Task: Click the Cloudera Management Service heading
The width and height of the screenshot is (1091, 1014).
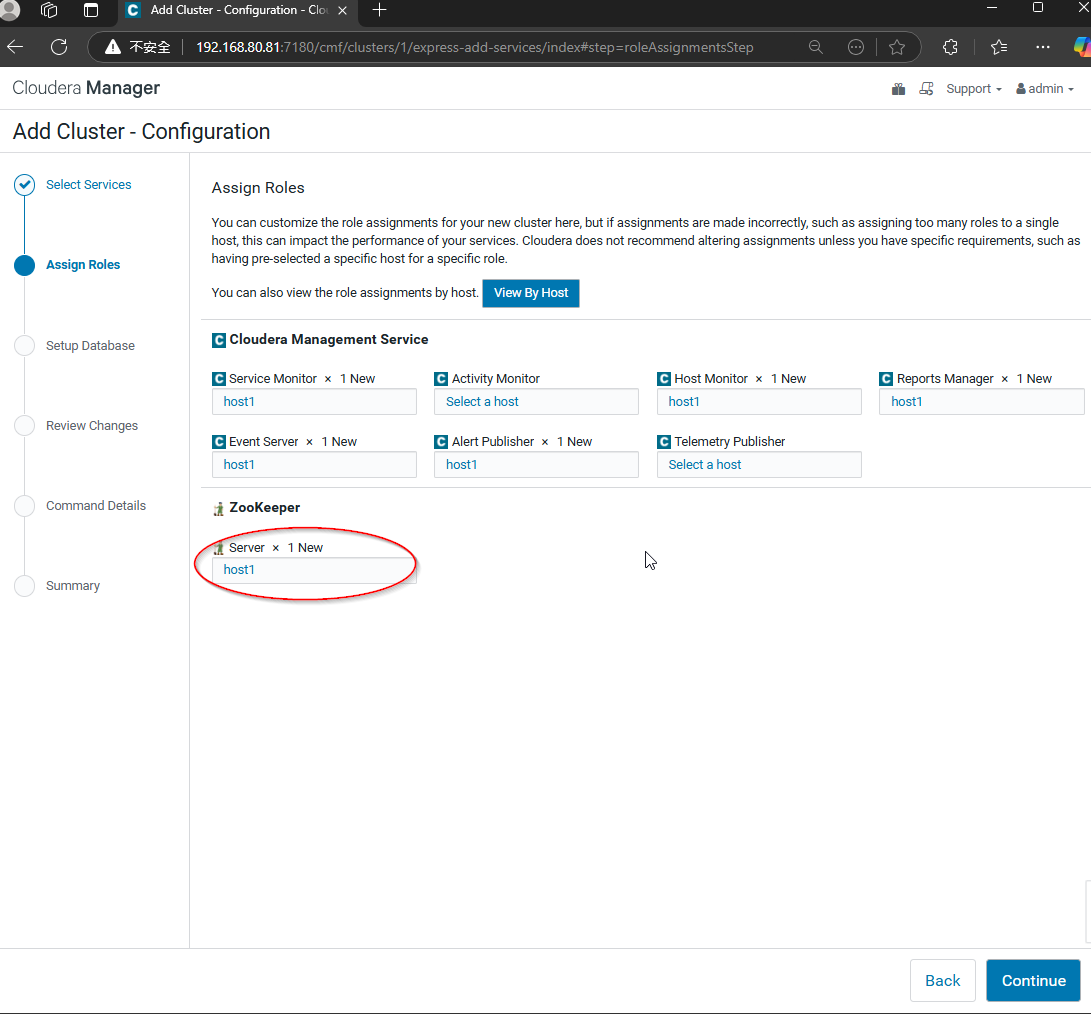Action: click(x=328, y=339)
